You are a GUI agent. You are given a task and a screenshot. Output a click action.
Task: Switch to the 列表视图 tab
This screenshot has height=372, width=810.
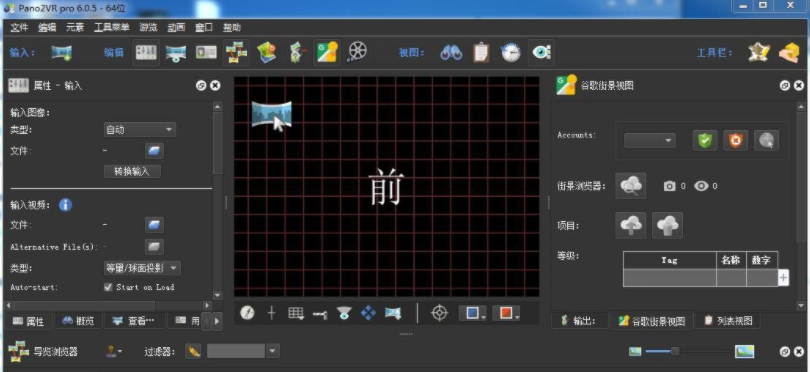coord(727,321)
